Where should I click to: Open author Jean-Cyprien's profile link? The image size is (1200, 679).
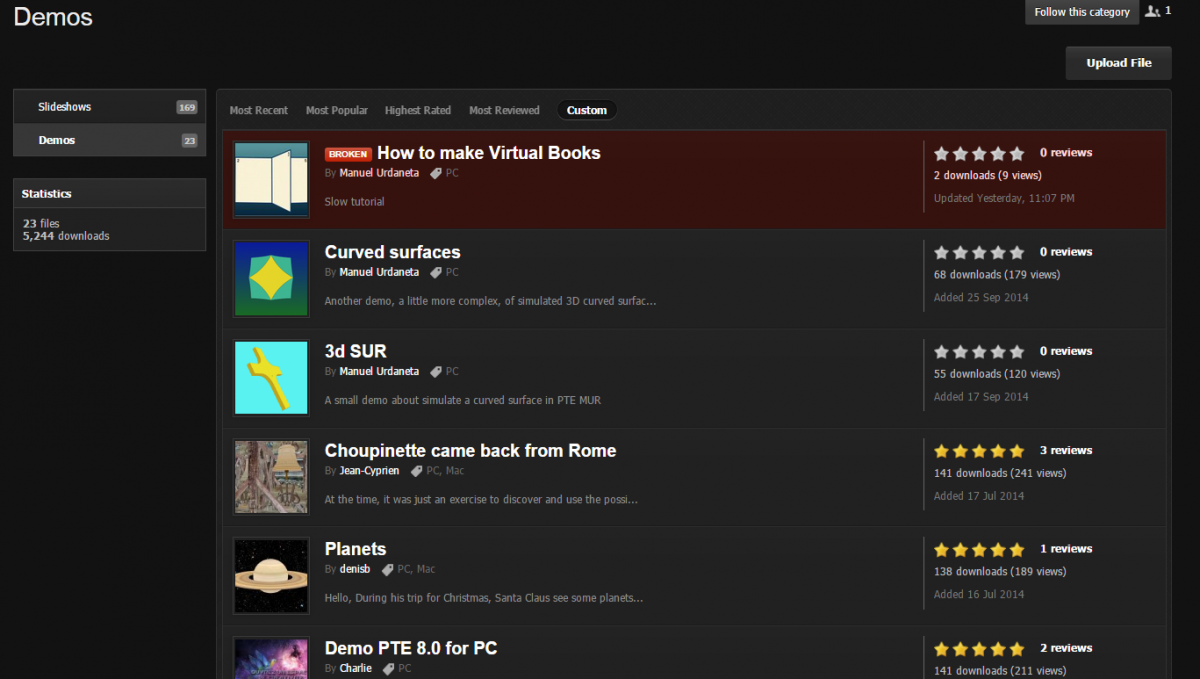[369, 470]
